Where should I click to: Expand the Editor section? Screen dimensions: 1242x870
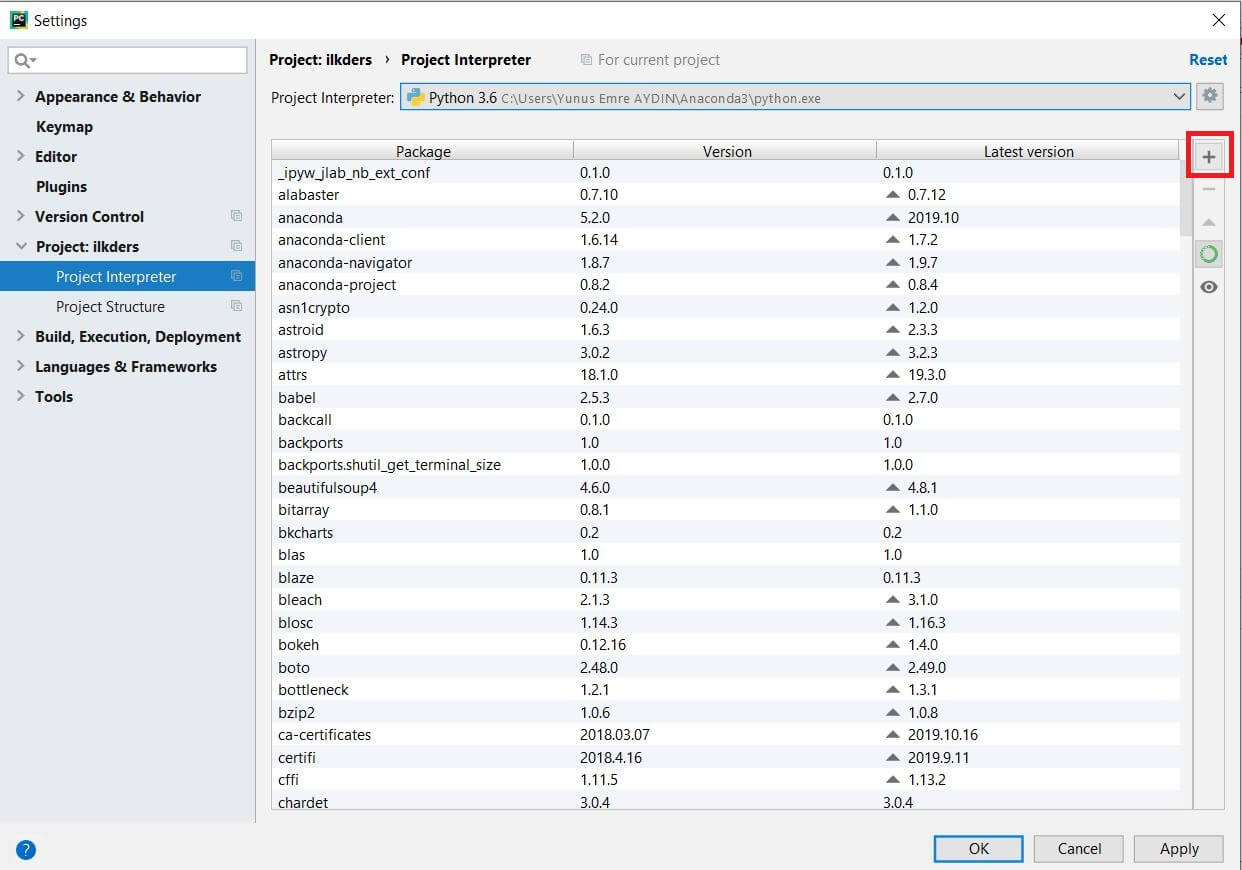(21, 156)
